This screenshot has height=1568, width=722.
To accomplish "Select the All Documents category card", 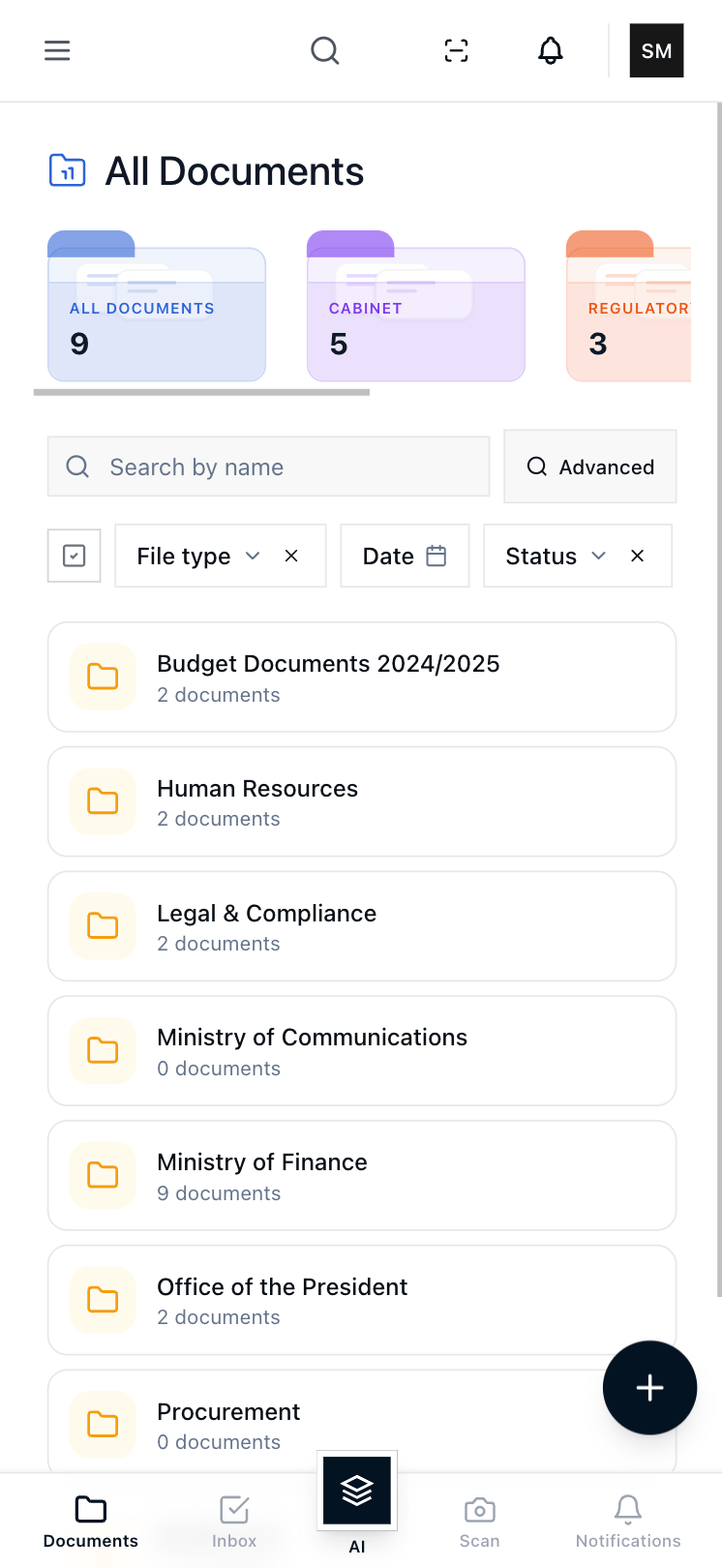I will (157, 306).
